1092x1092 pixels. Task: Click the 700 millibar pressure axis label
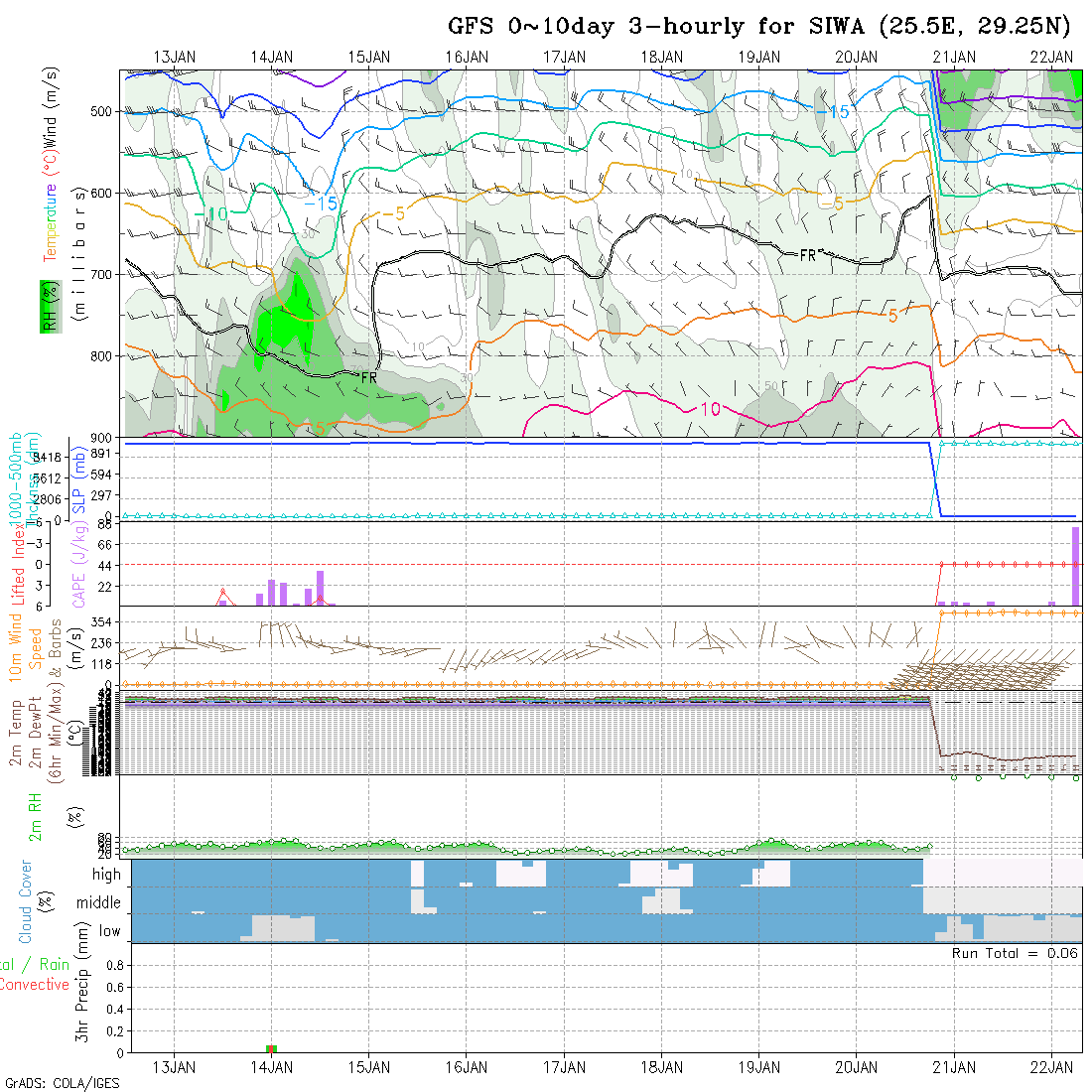103,274
